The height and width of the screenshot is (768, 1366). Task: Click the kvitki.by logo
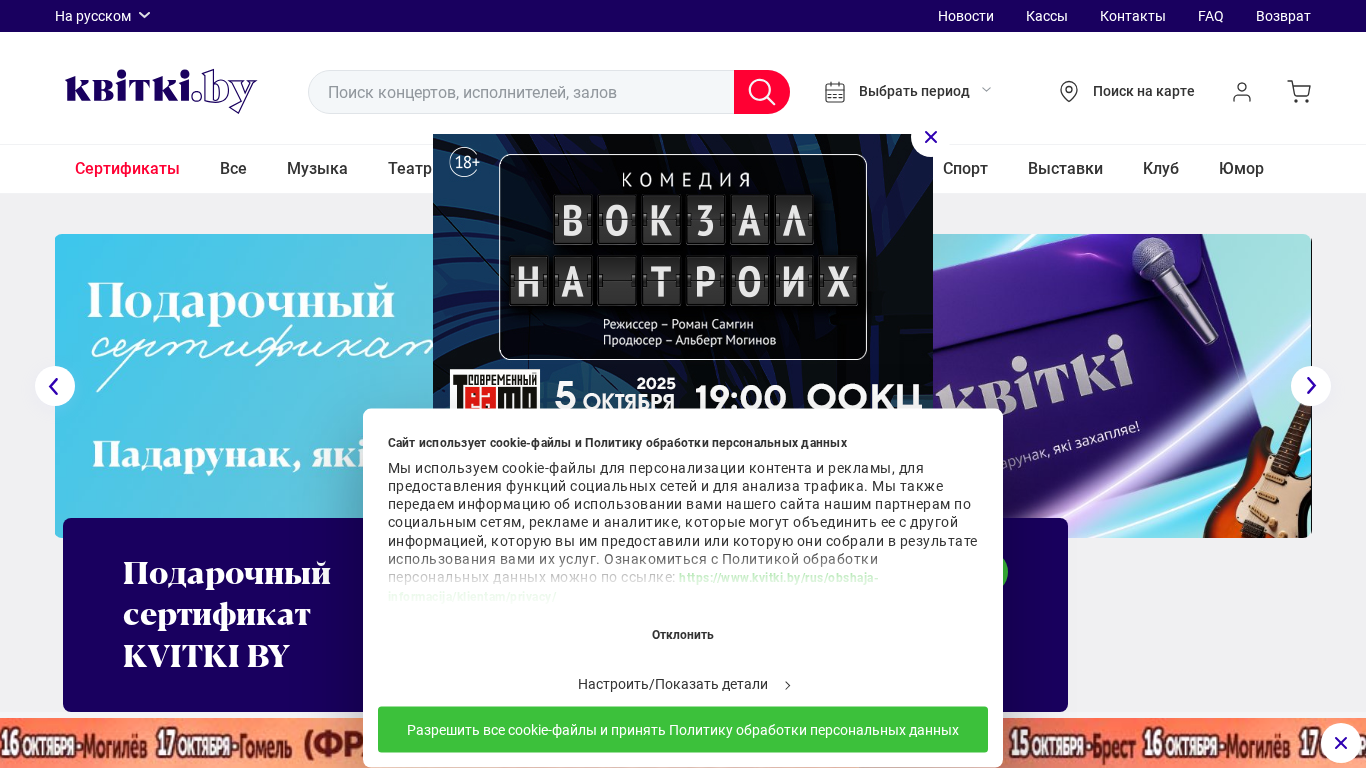pos(161,91)
